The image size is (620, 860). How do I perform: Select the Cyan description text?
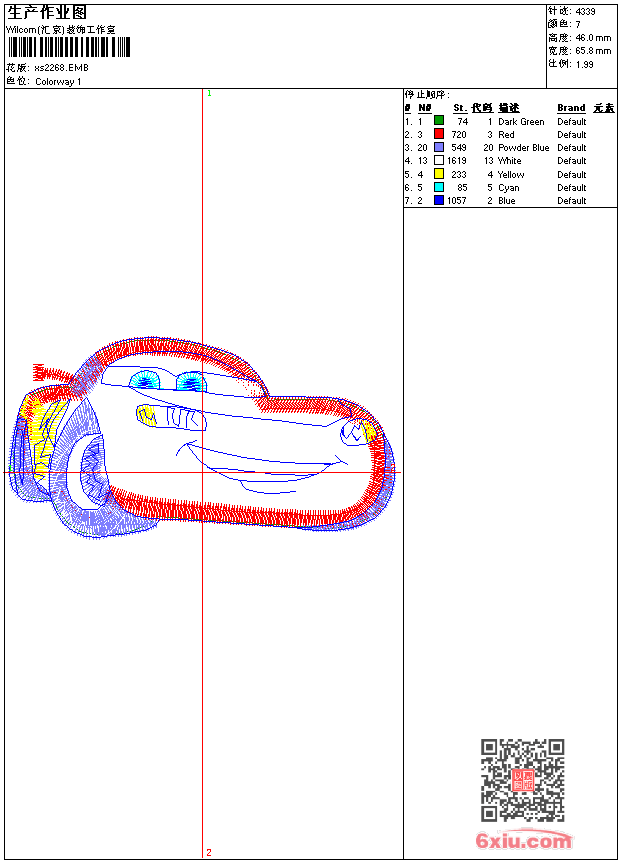pos(509,188)
